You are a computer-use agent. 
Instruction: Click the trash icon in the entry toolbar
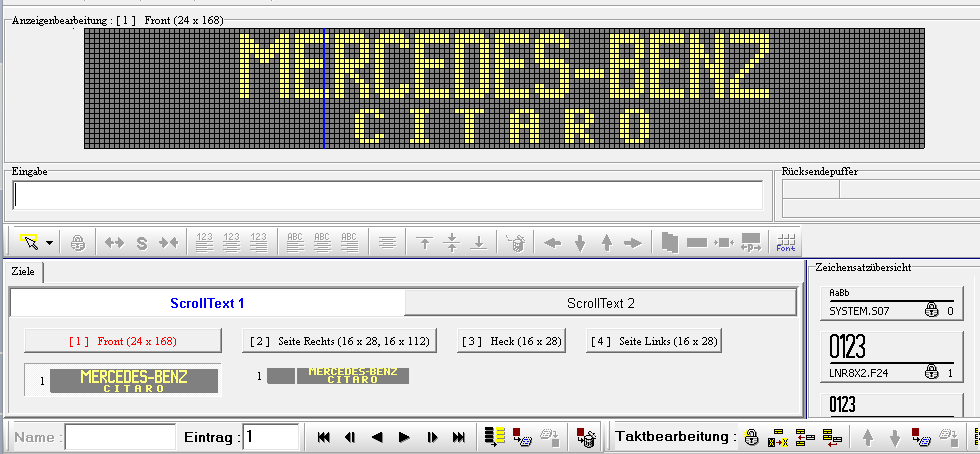[586, 436]
